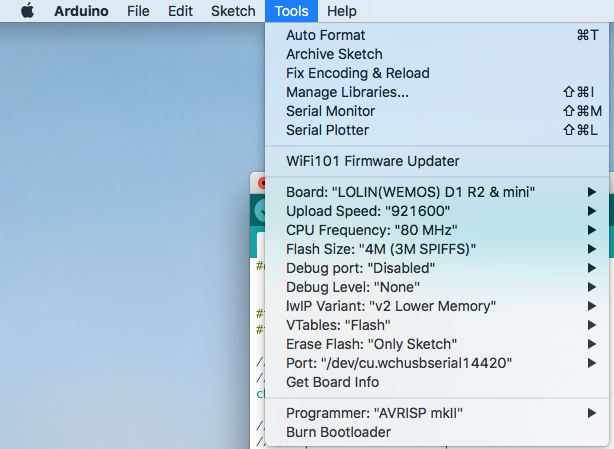This screenshot has width=614, height=449.
Task: Open the Apple menu
Action: point(27,11)
